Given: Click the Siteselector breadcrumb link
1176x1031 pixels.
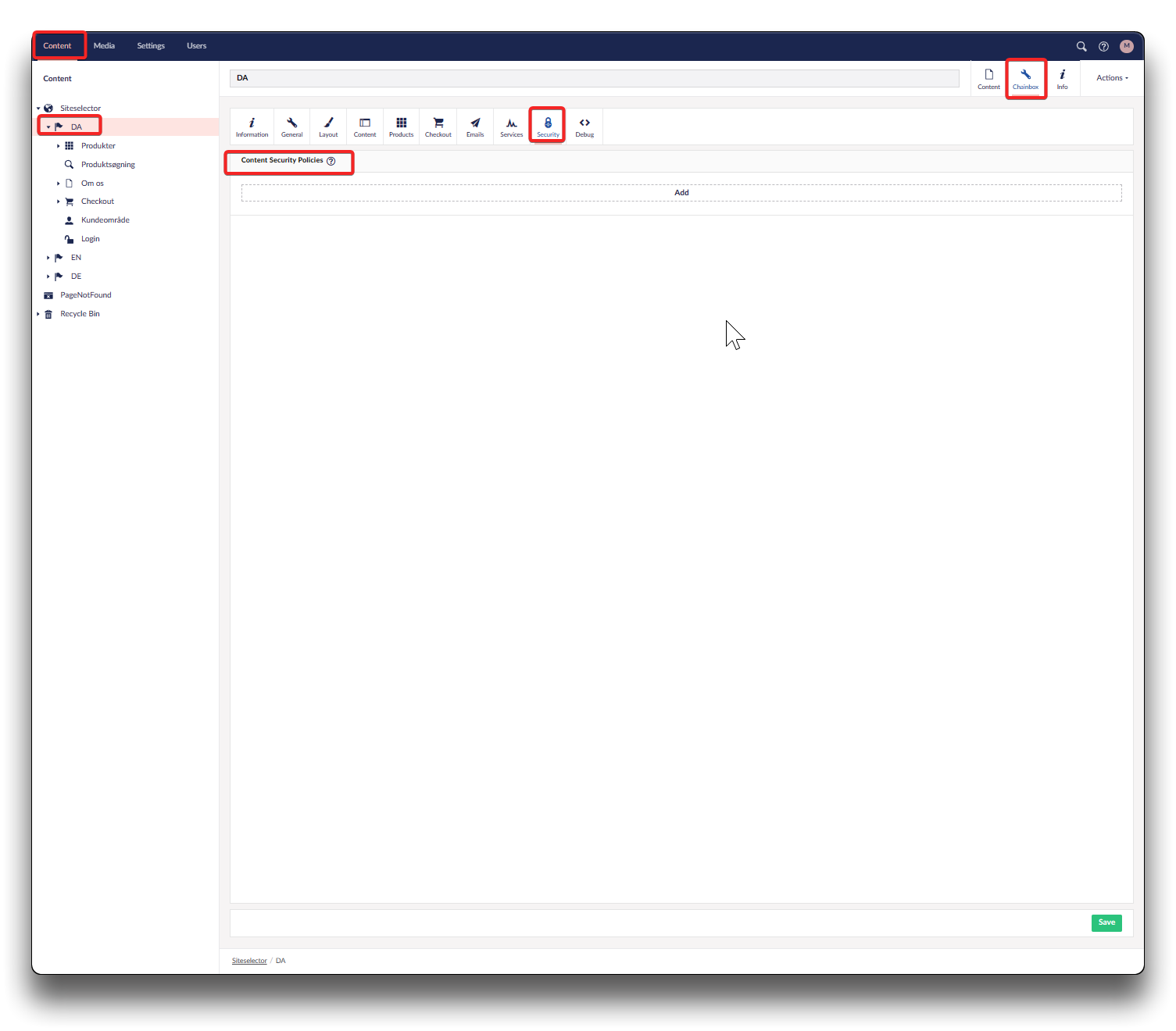Looking at the screenshot, I should tap(249, 961).
